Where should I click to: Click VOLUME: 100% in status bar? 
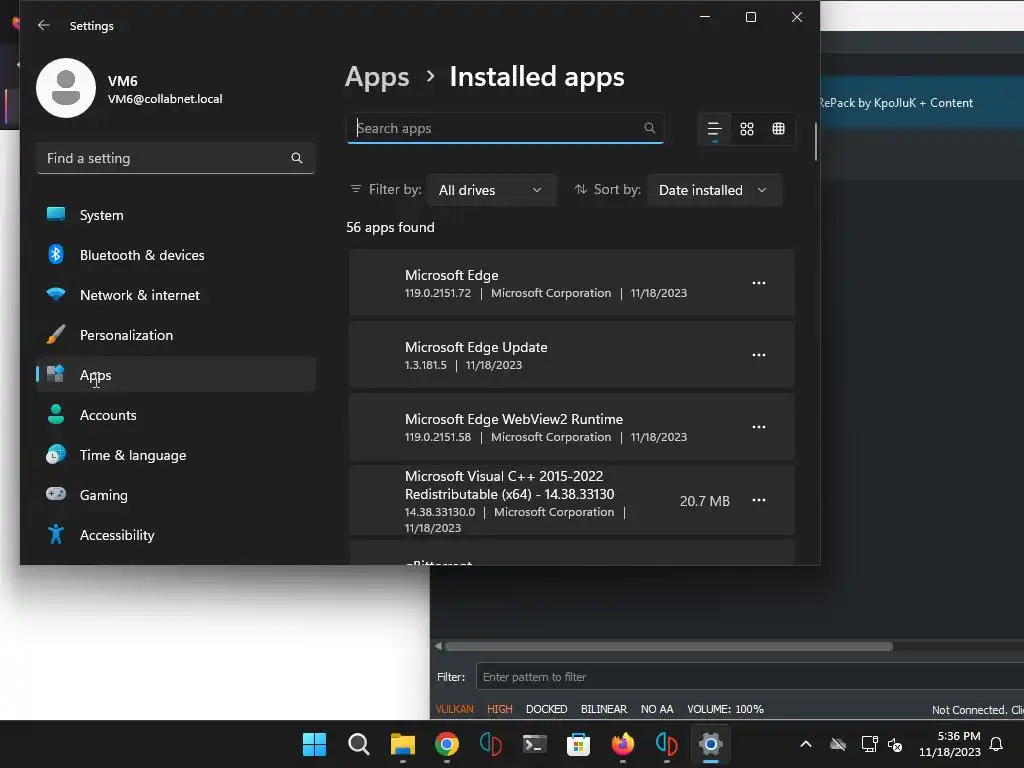725,709
